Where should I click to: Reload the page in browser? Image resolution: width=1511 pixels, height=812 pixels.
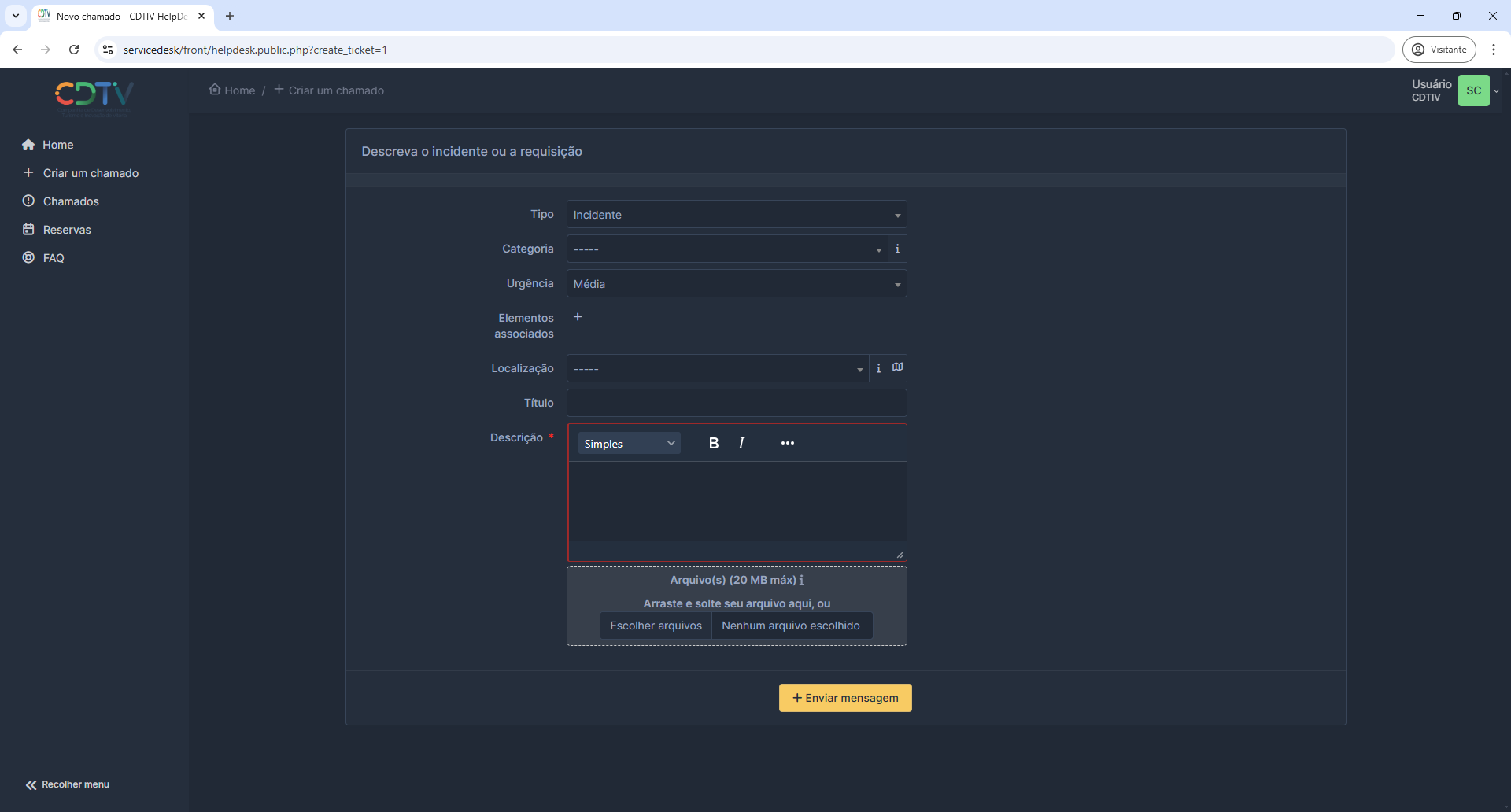74,50
